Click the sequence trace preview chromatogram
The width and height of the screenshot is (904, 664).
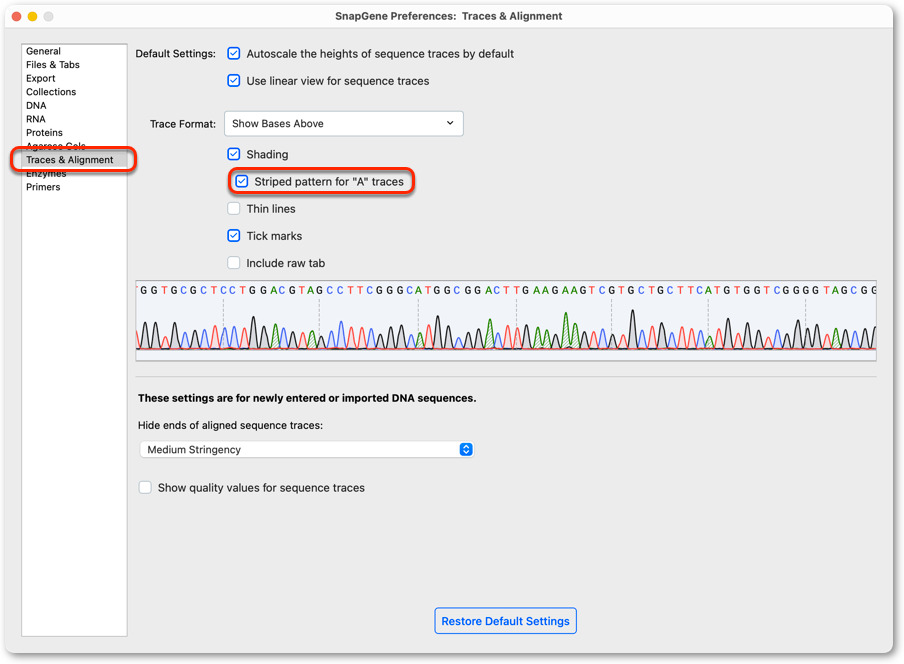click(506, 320)
